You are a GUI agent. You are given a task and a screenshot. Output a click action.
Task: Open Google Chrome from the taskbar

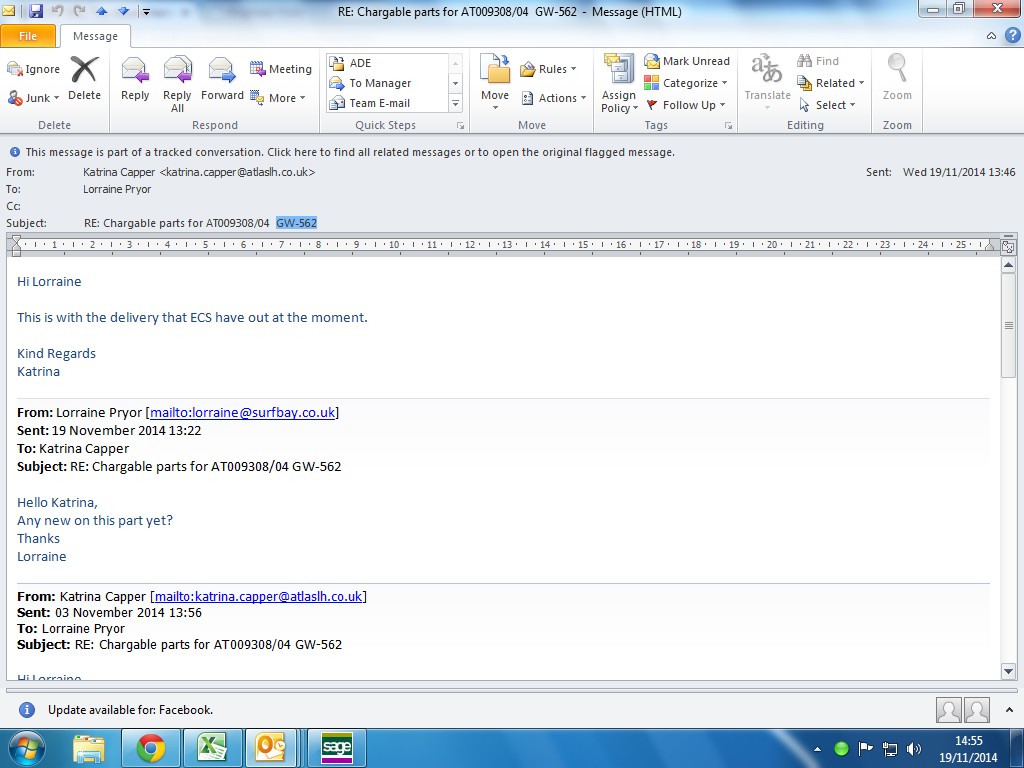pyautogui.click(x=151, y=748)
